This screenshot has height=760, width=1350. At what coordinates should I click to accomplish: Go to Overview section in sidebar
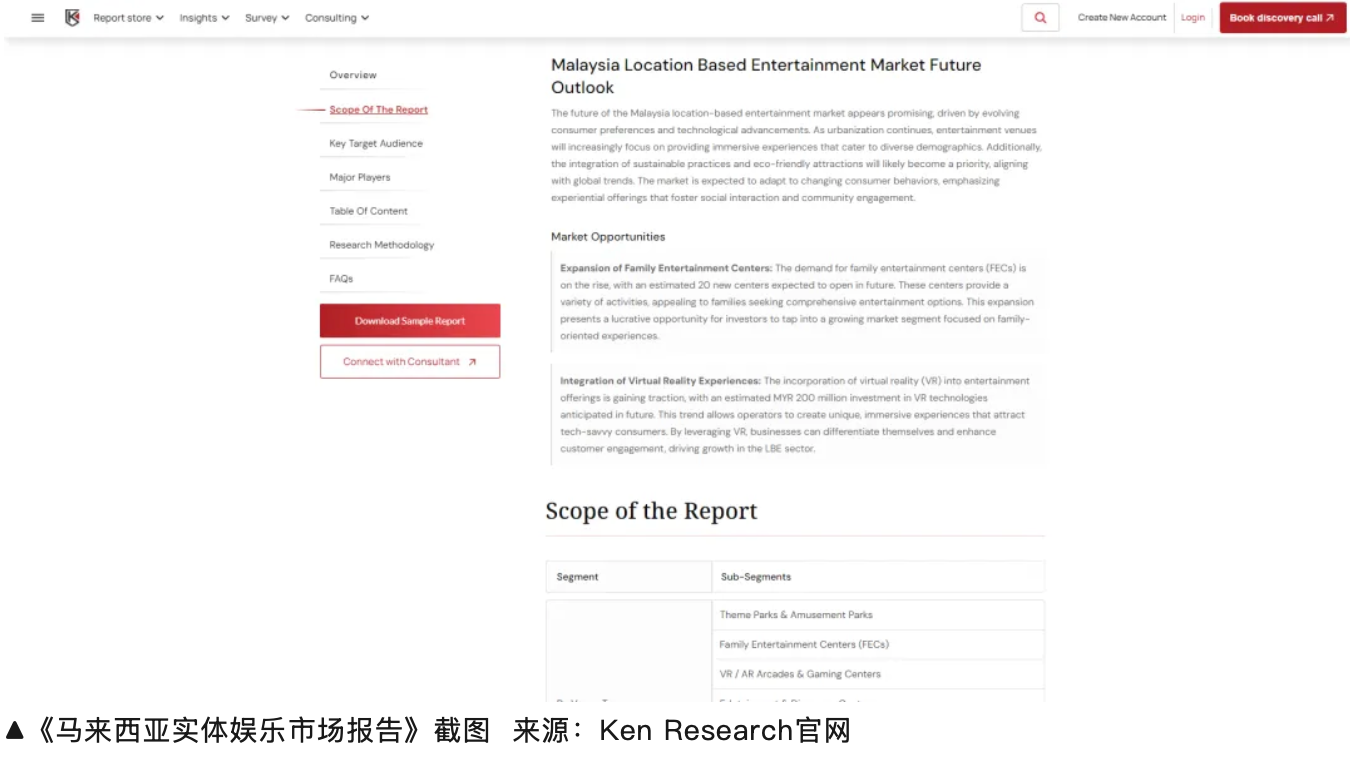coord(353,75)
